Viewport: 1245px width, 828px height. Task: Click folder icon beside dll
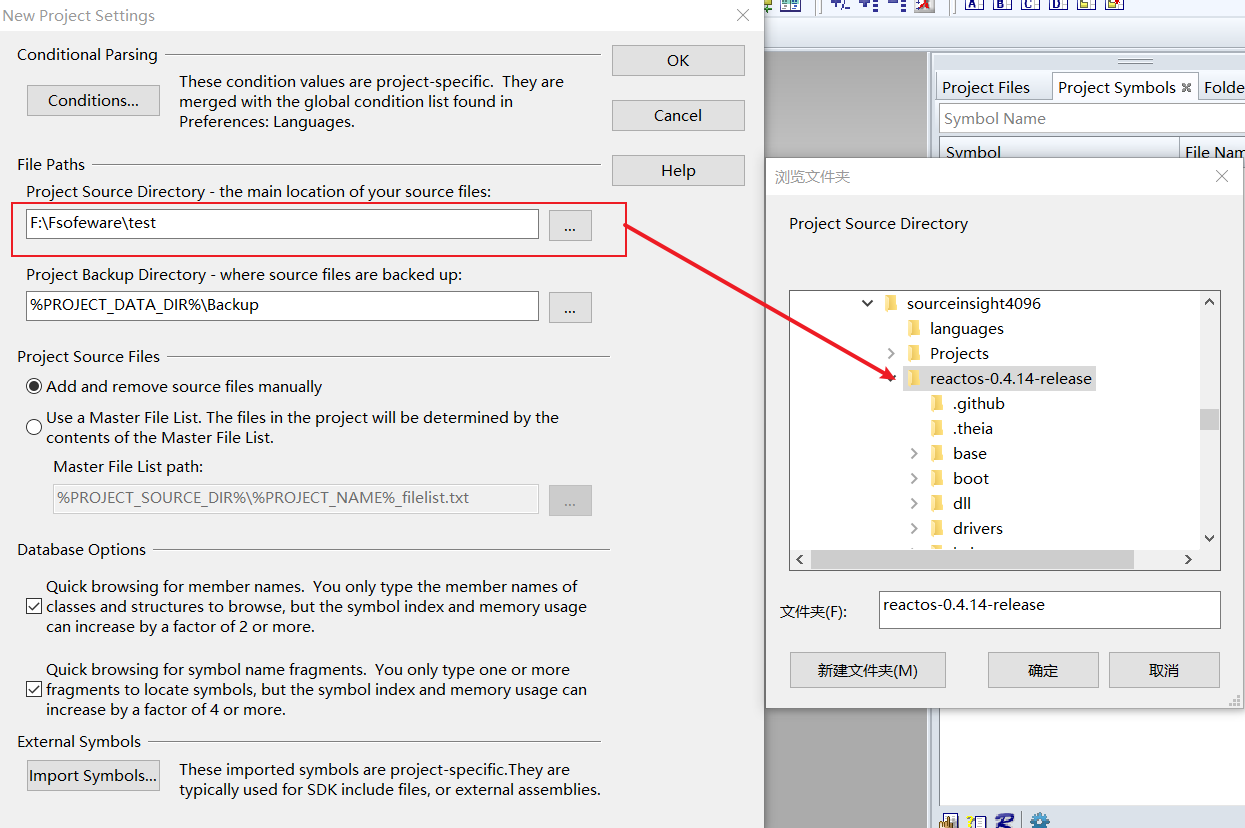point(937,503)
